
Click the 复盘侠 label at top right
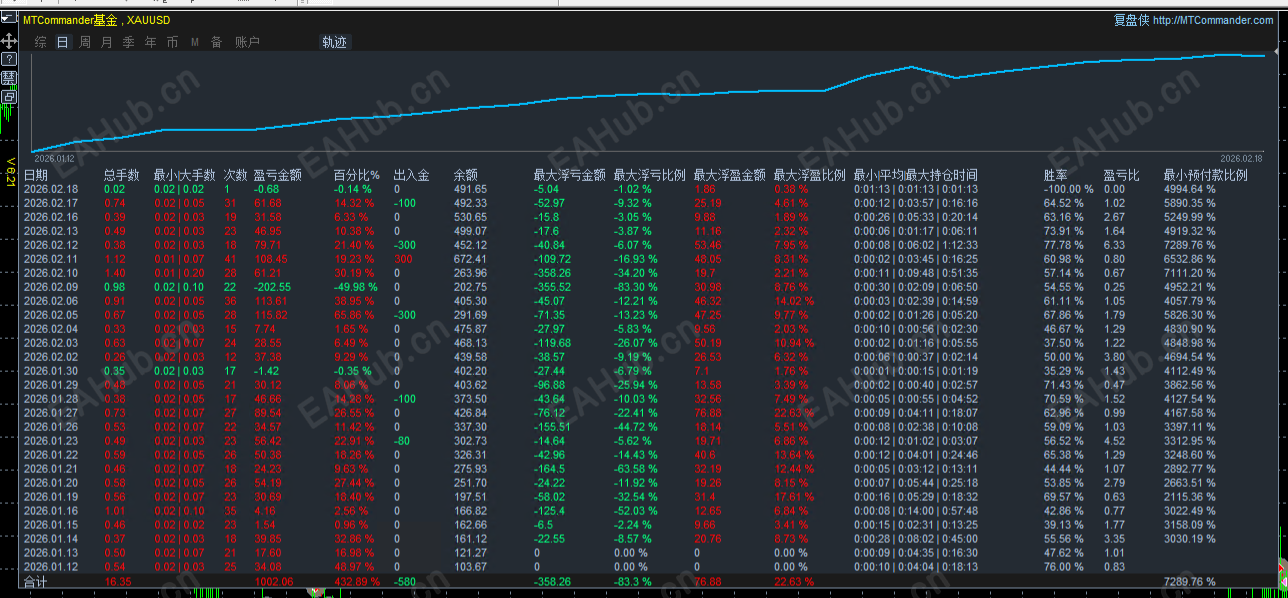pyautogui.click(x=1131, y=20)
